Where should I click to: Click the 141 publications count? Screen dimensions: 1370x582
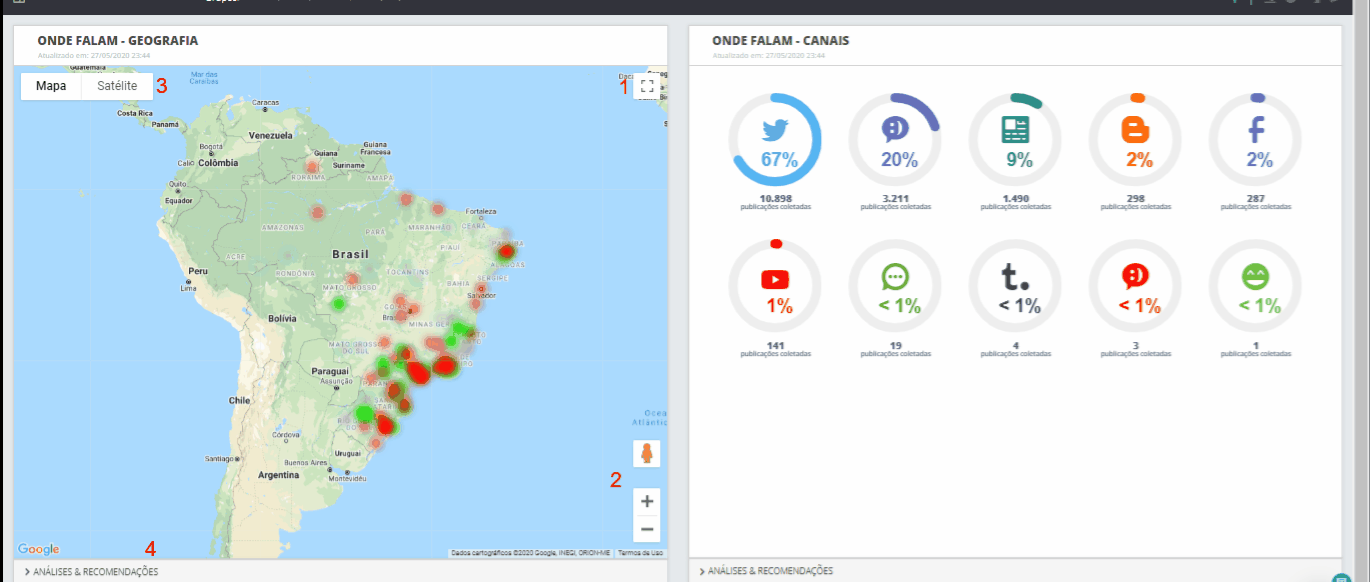click(x=776, y=346)
